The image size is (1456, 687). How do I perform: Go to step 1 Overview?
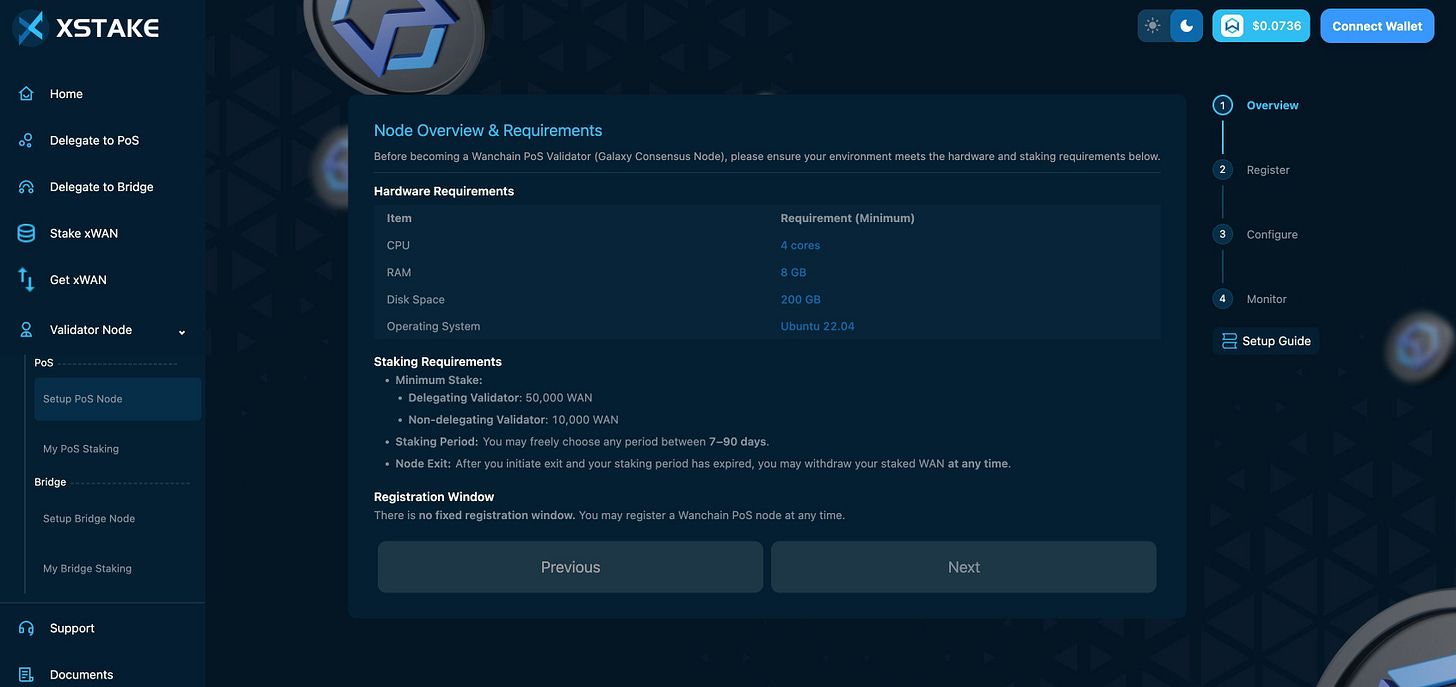coord(1272,105)
